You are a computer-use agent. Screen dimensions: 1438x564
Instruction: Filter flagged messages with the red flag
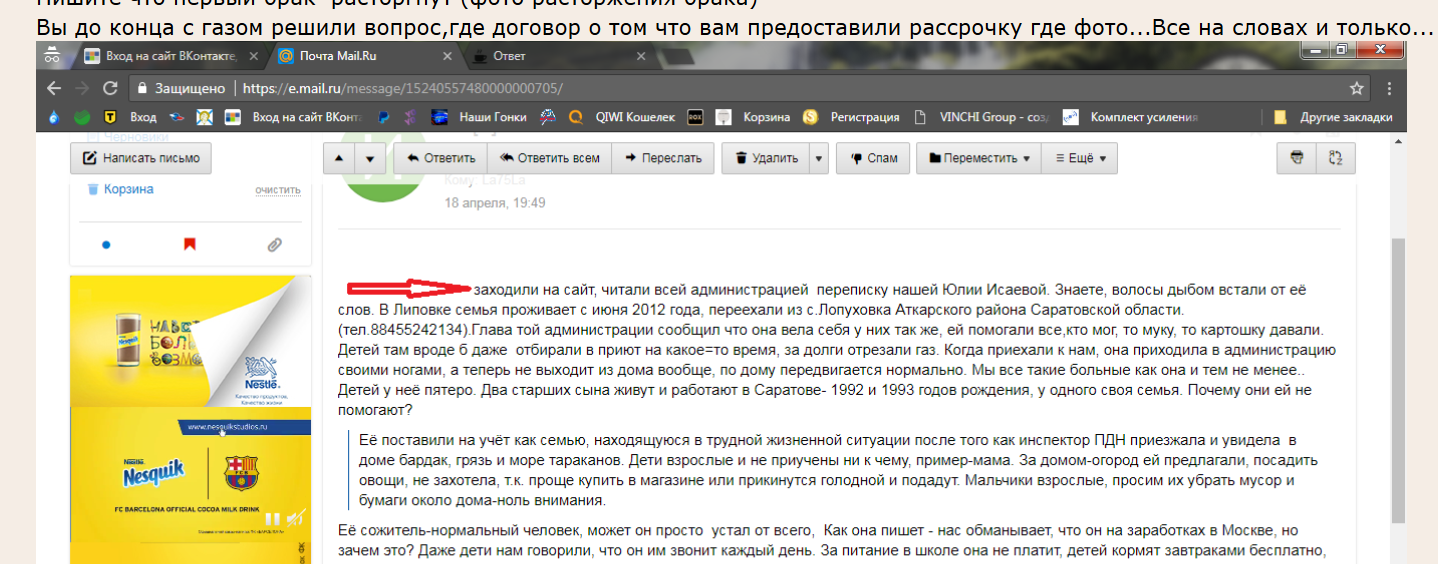click(x=189, y=244)
